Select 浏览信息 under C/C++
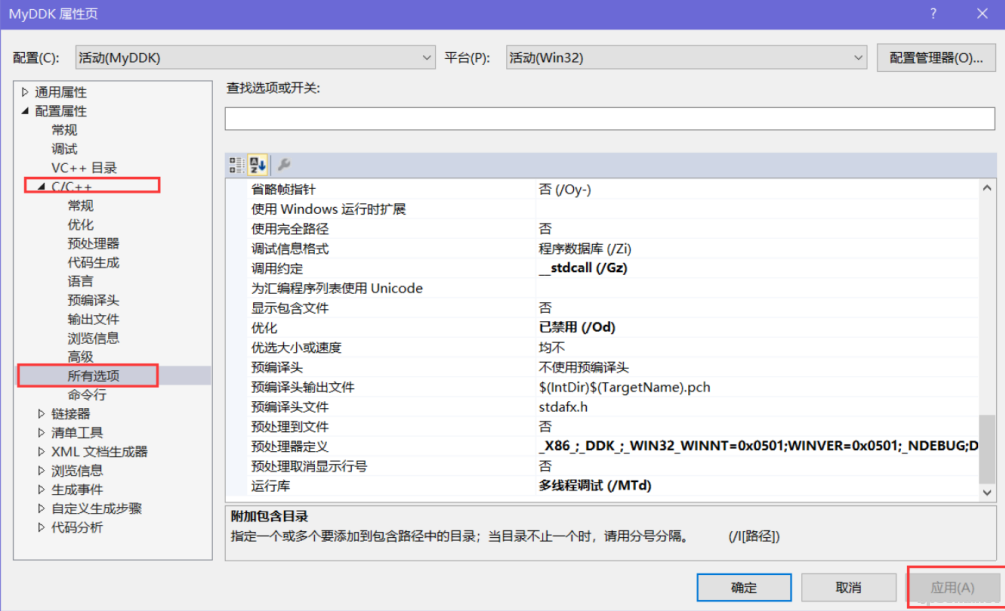Viewport: 1005px width, 611px height. point(94,338)
